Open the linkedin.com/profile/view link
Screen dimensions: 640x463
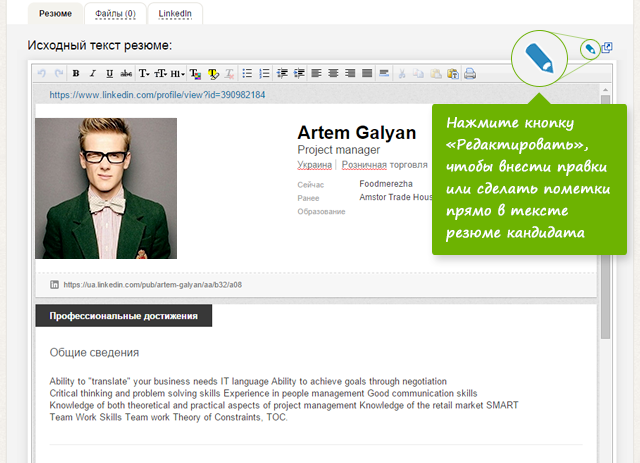(157, 94)
